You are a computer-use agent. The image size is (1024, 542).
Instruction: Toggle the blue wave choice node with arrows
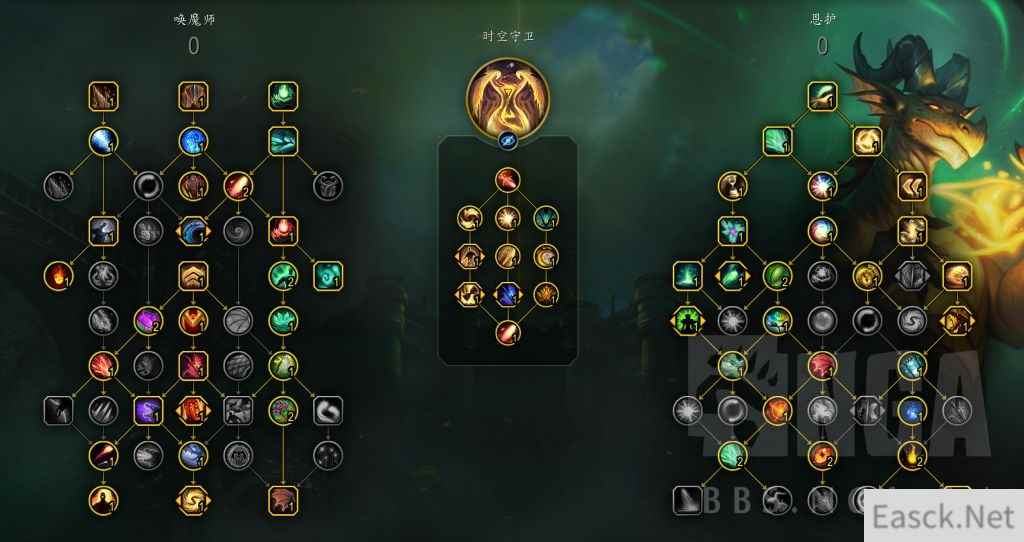(193, 231)
